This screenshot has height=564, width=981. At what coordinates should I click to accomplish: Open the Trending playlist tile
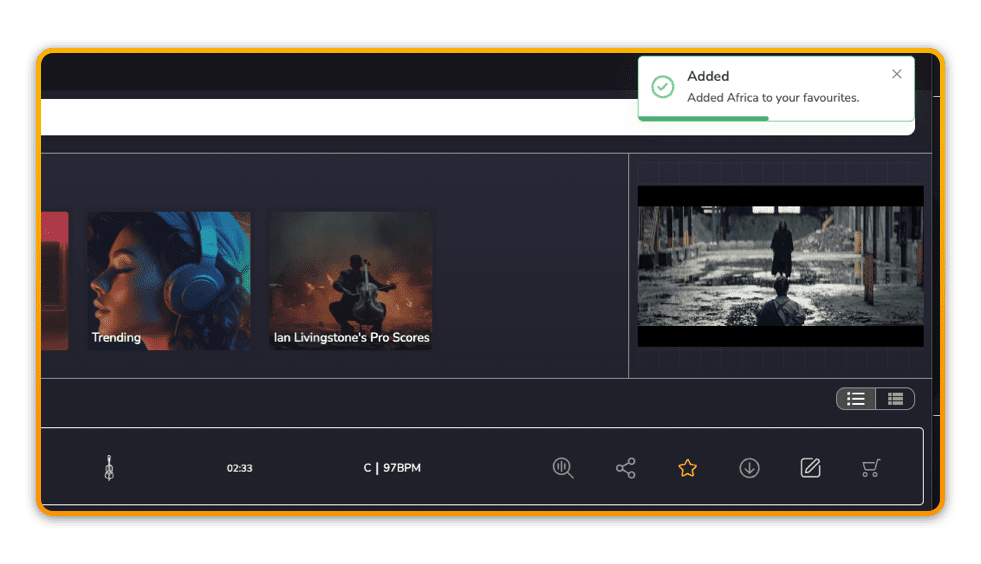pyautogui.click(x=168, y=280)
